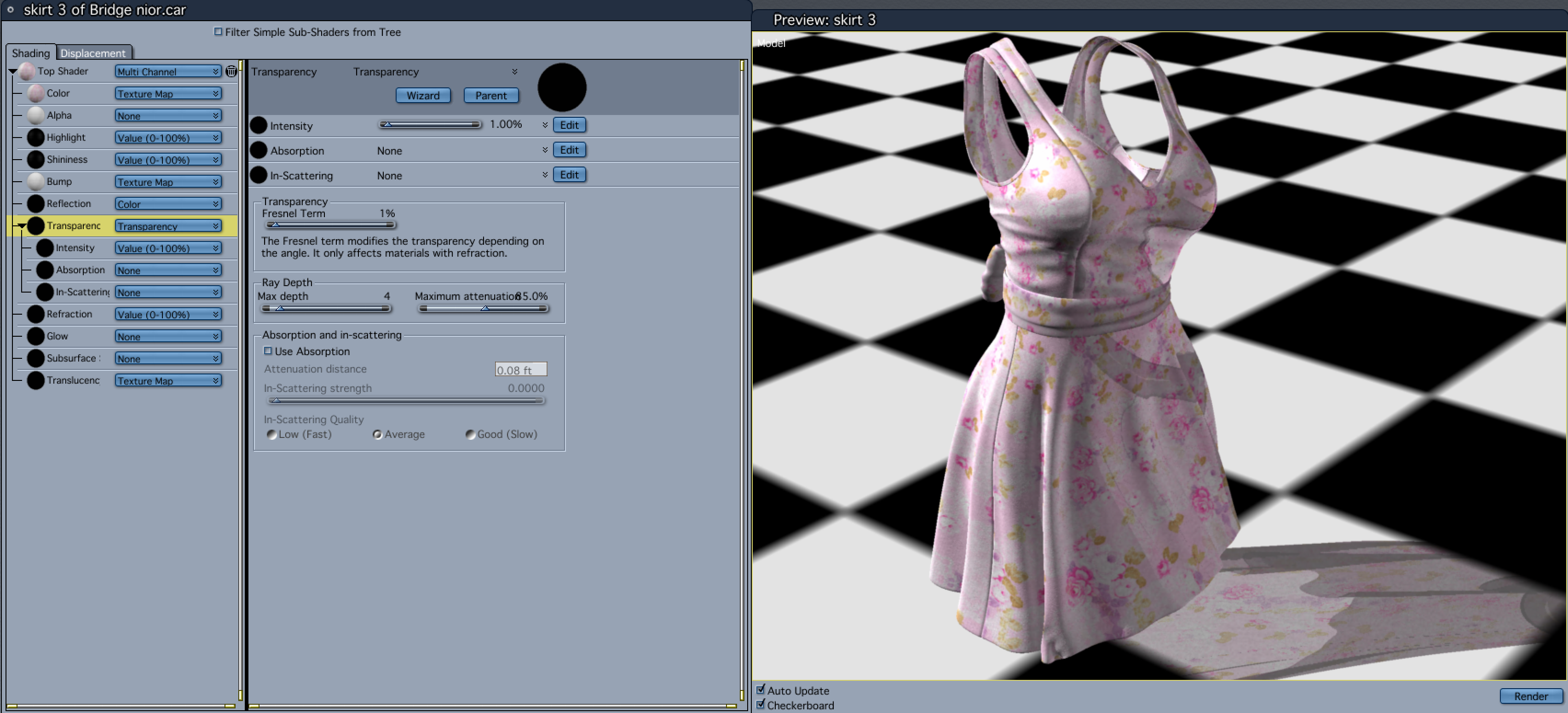Screen dimensions: 1568x713
Task: Click the Wizard button
Action: click(423, 96)
